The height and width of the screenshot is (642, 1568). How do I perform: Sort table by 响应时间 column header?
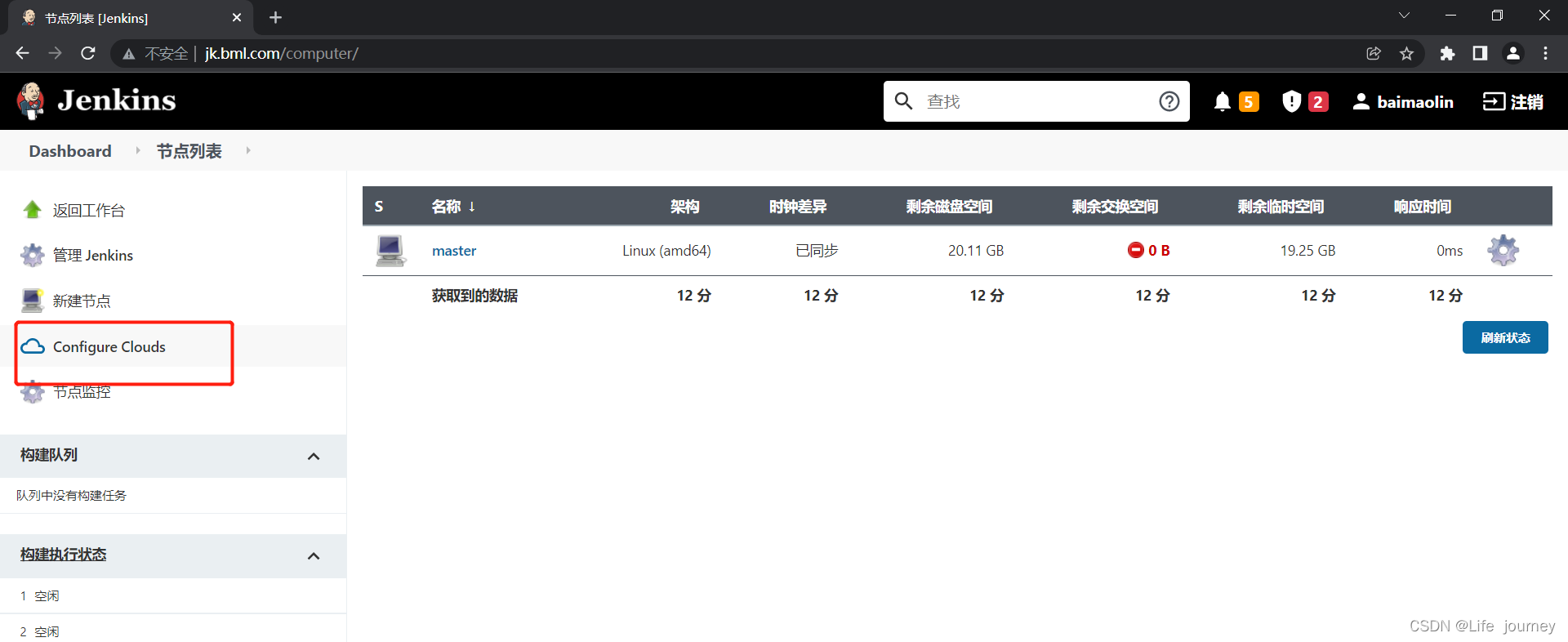[1423, 207]
